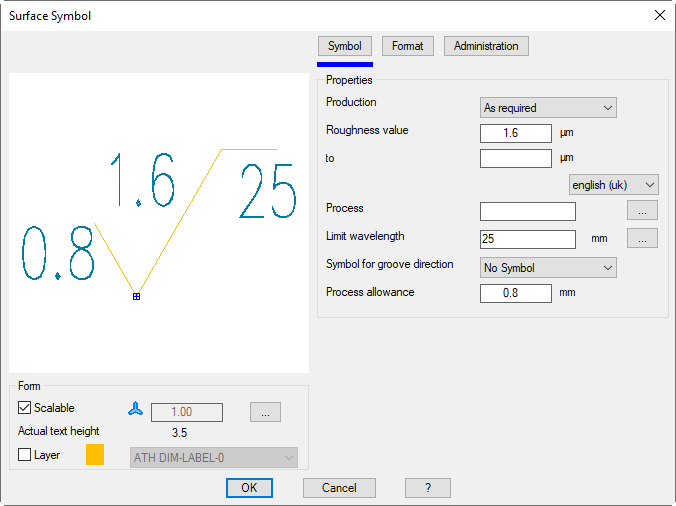Toggle the Scalable checkbox
676x506 pixels.
[x=25, y=408]
